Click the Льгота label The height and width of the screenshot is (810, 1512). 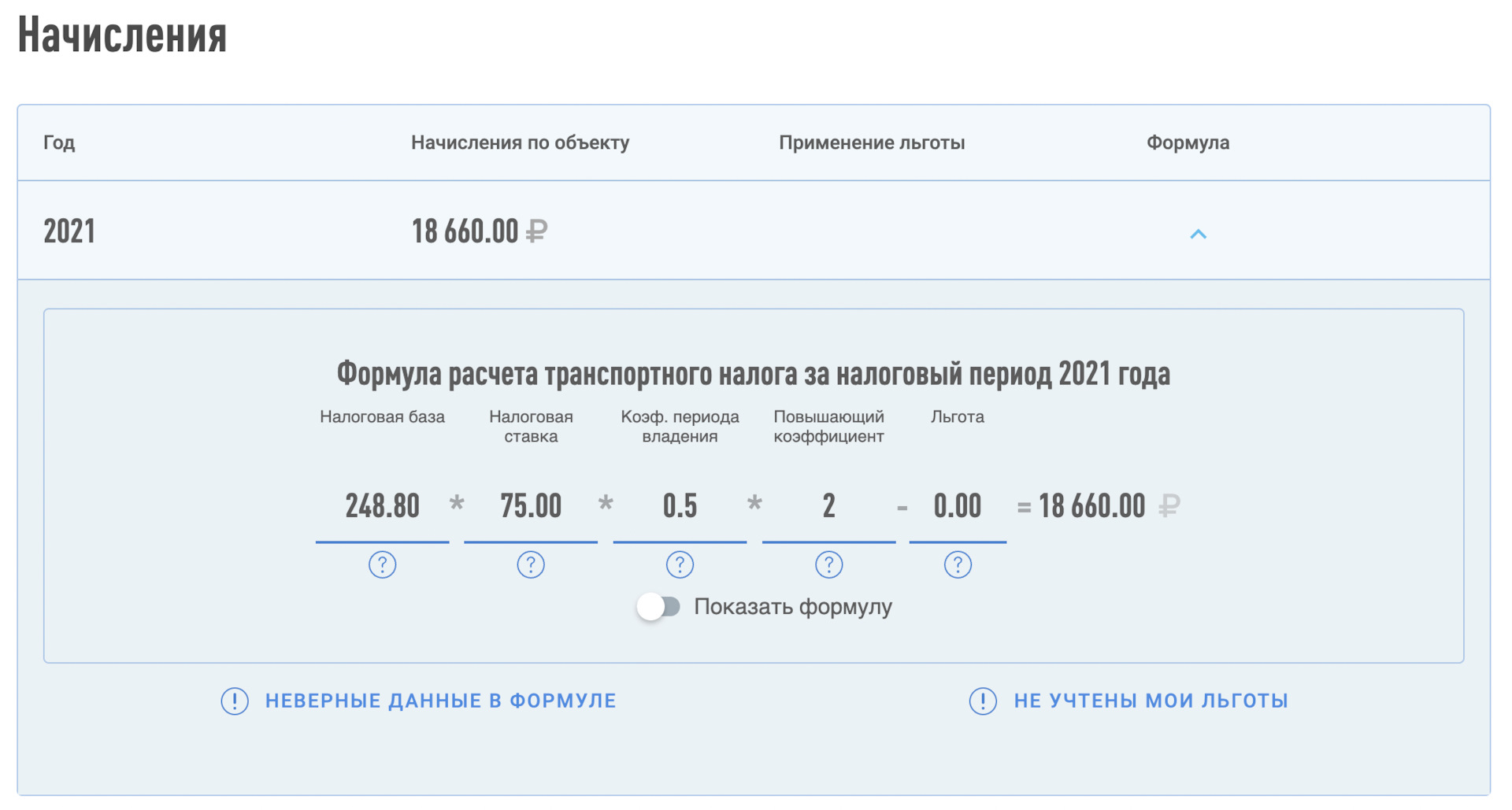pos(958,417)
